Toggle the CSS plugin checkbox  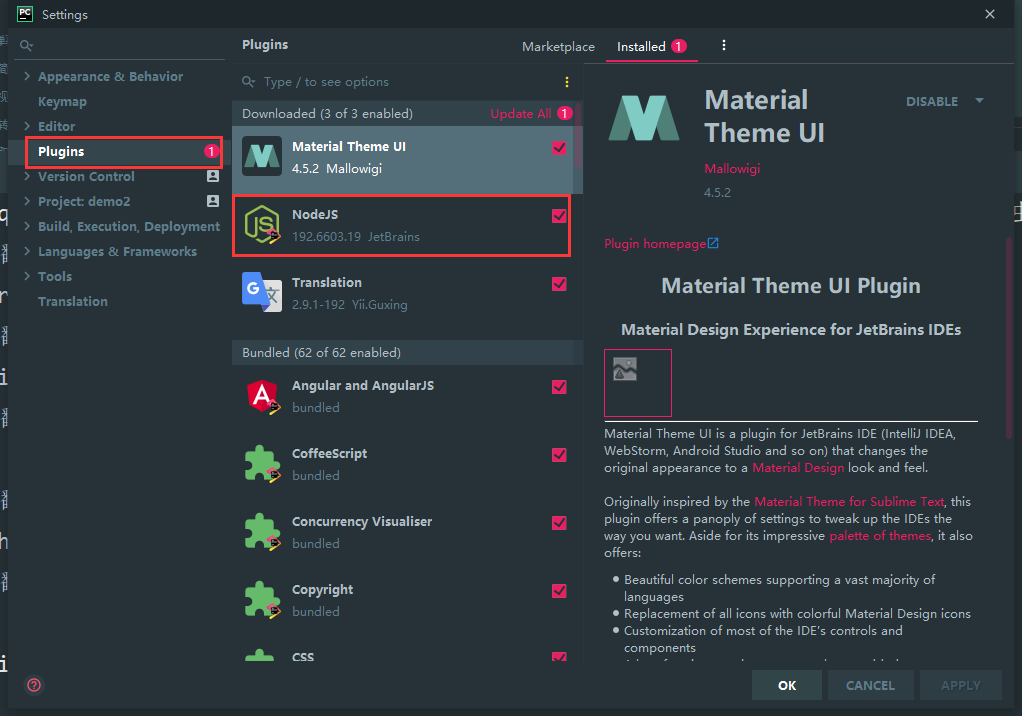(x=559, y=657)
